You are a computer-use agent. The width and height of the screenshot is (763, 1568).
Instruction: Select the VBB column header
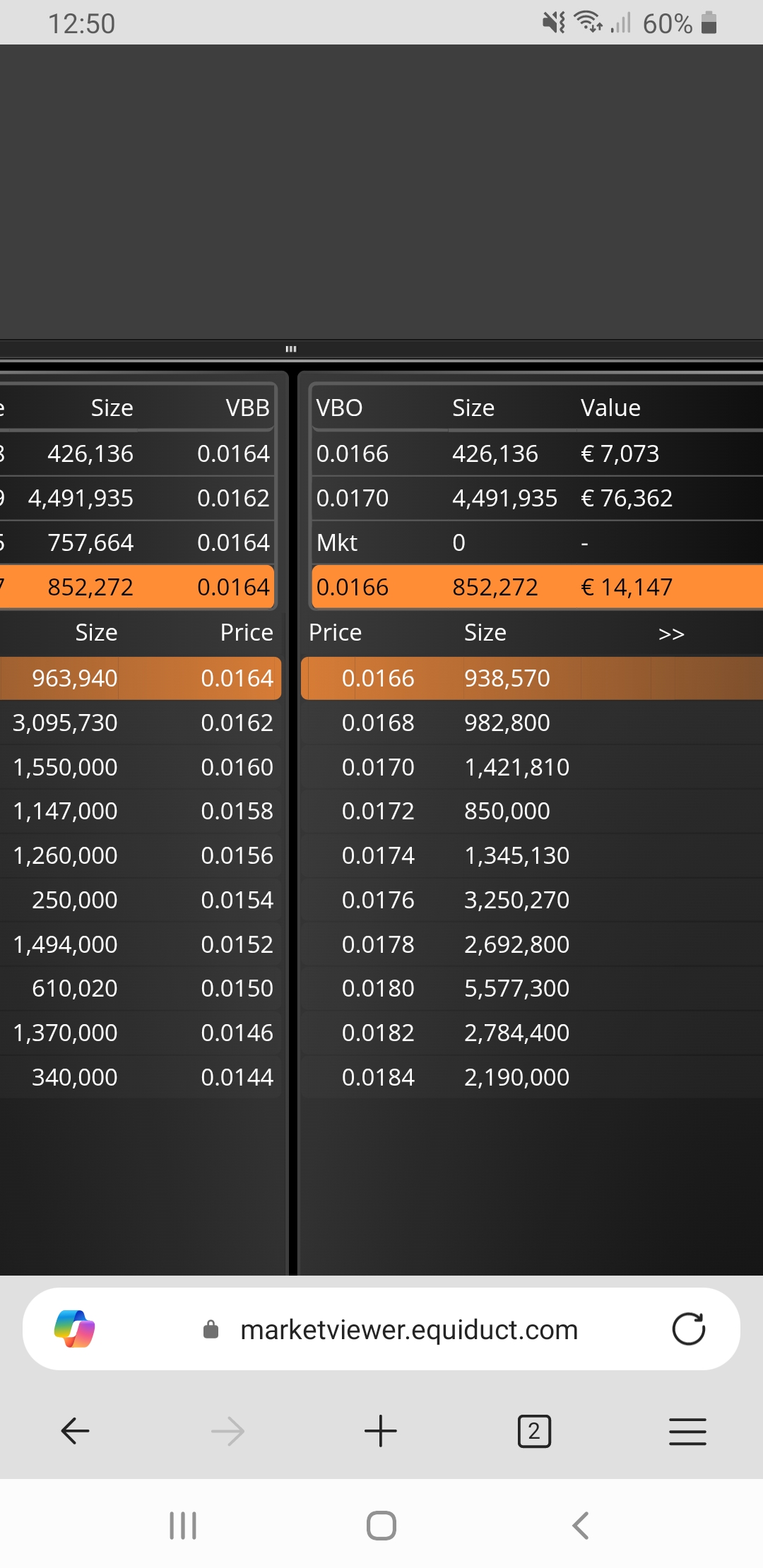click(x=248, y=408)
